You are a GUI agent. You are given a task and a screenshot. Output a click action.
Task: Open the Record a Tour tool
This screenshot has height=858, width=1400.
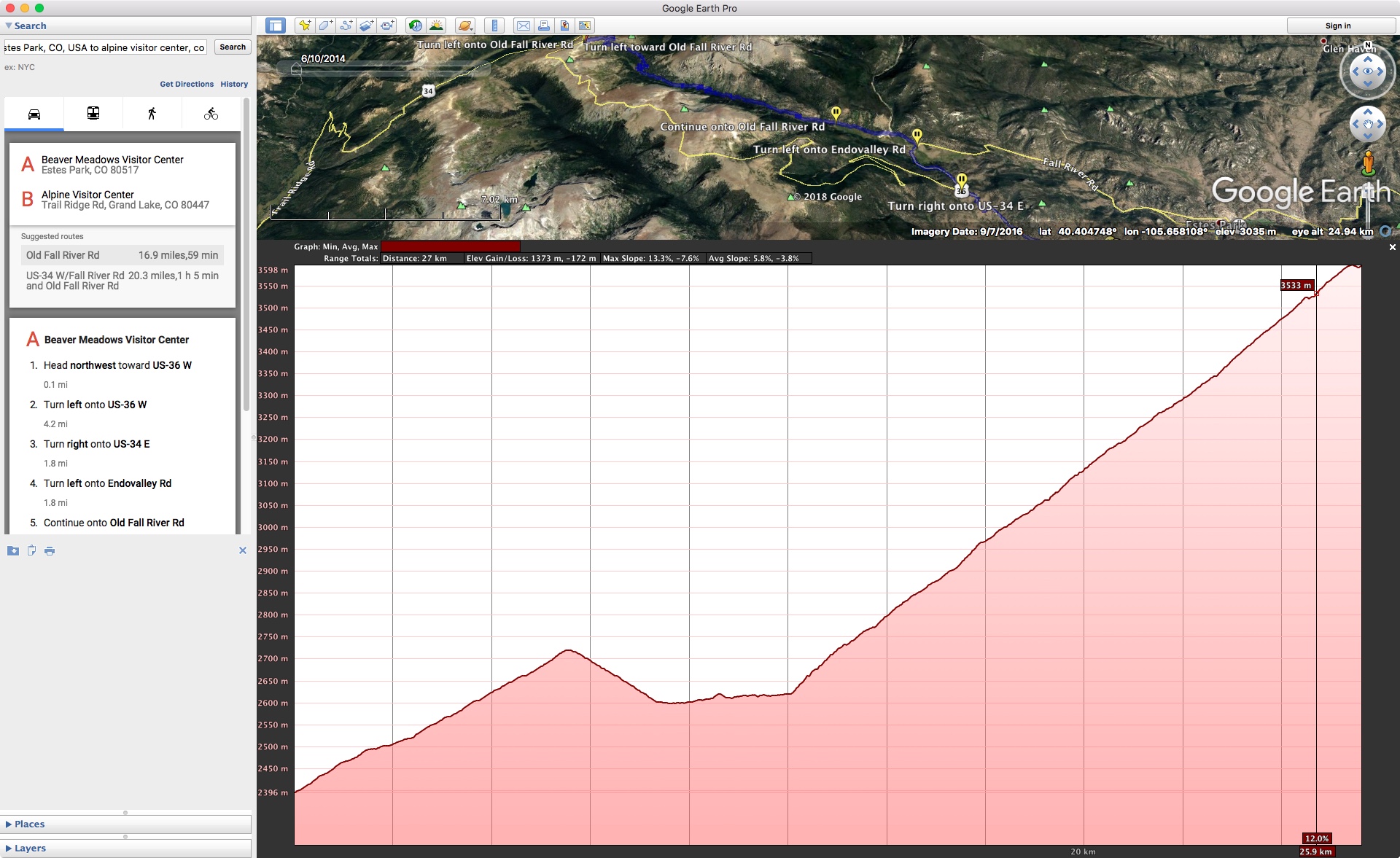(386, 26)
